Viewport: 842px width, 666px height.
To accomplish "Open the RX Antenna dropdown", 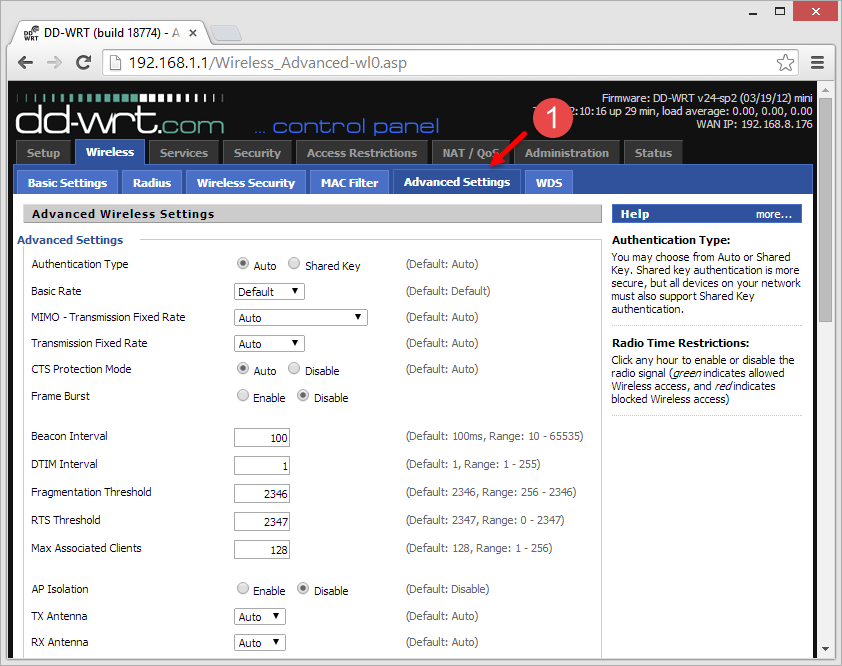I will [x=259, y=642].
